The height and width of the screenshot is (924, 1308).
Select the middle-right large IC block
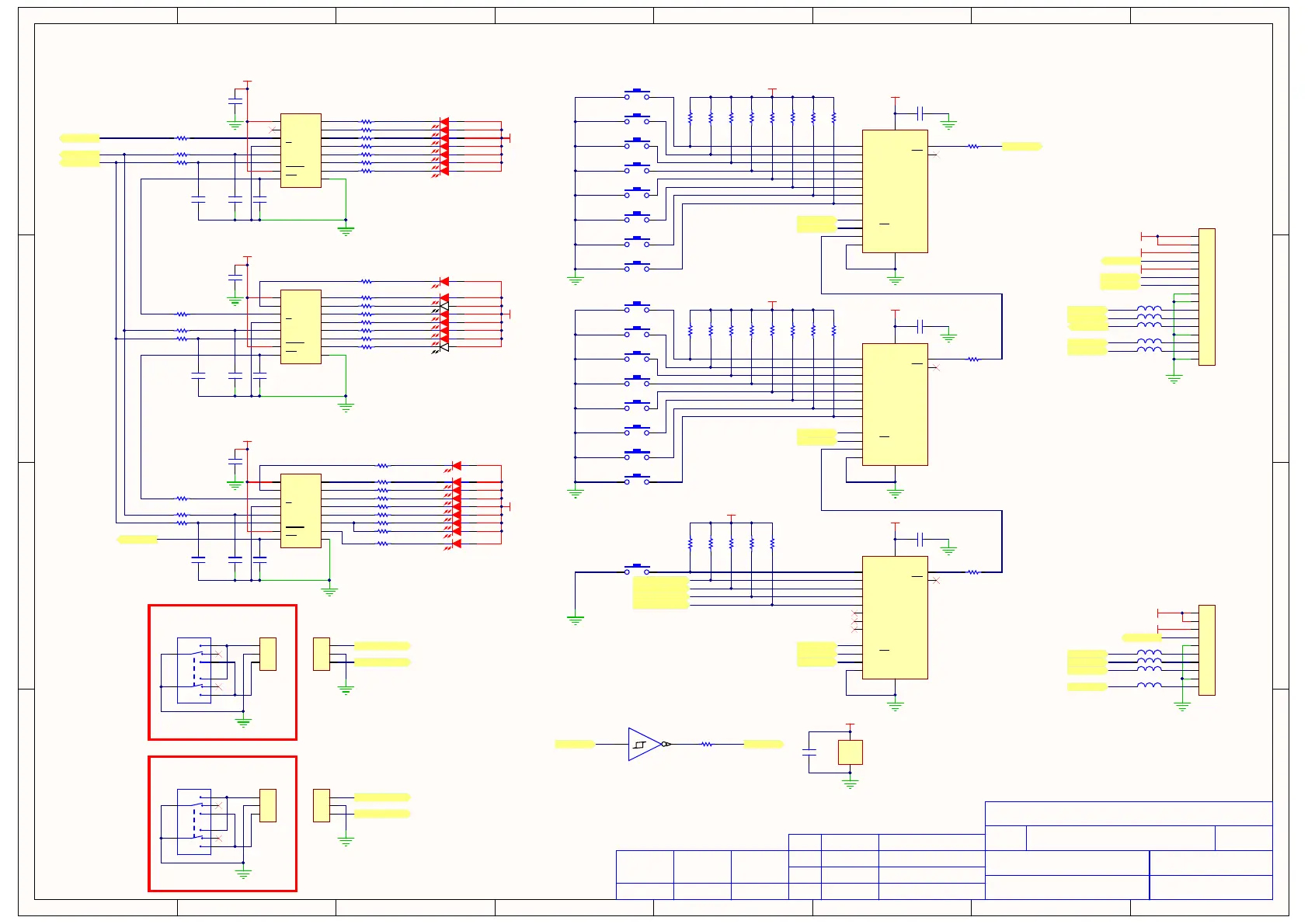(895, 405)
